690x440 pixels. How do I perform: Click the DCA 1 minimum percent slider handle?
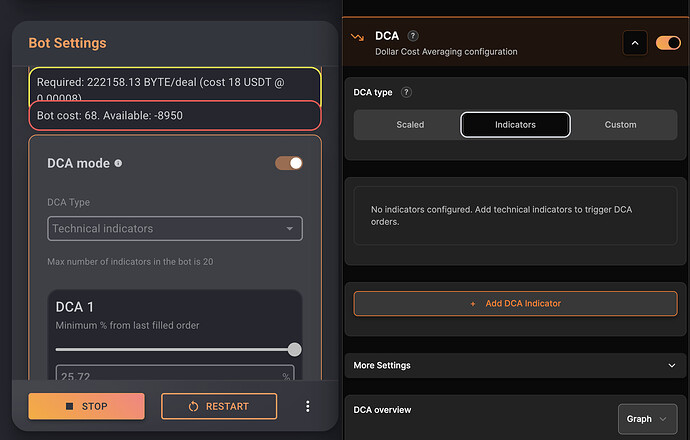pyautogui.click(x=294, y=350)
